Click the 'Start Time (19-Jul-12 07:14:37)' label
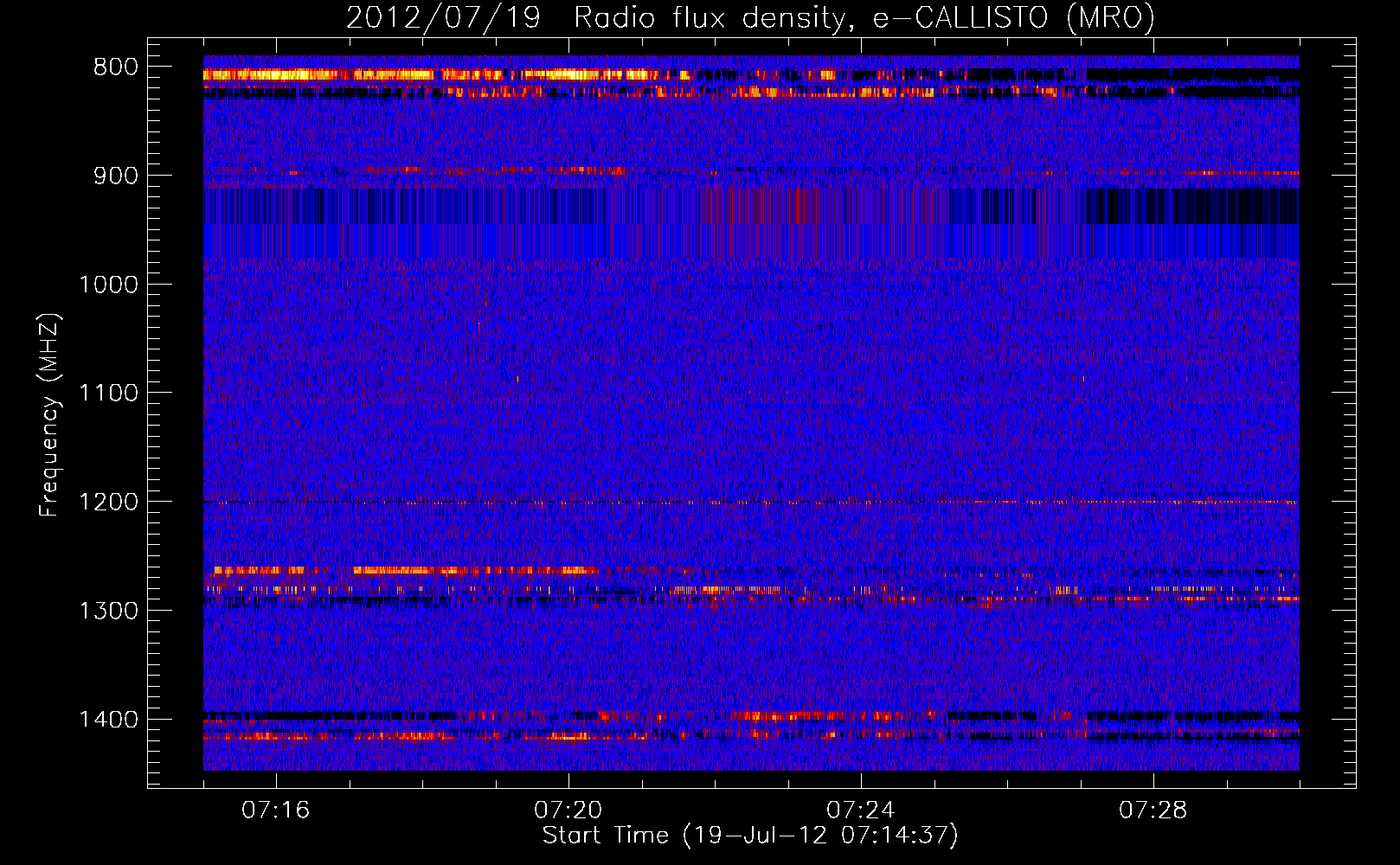1400x865 pixels. click(x=750, y=836)
